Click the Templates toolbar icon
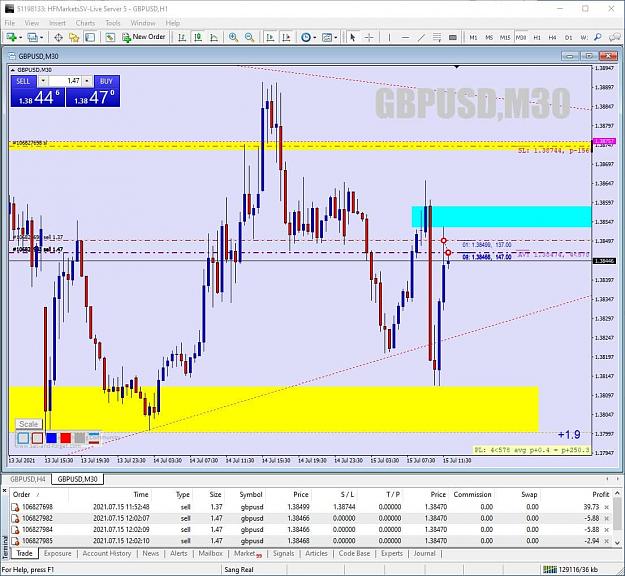Screen dimensions: 625x576 (326, 37)
